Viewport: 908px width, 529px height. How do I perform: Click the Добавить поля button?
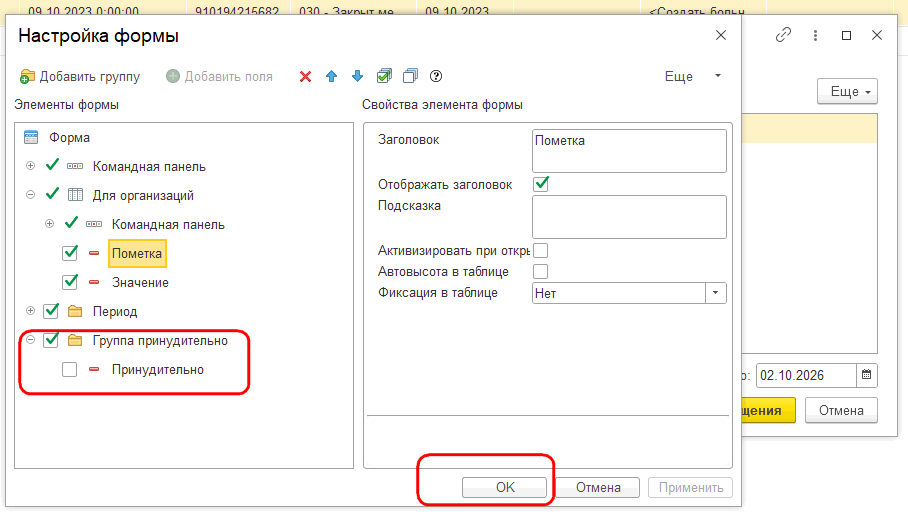click(219, 76)
